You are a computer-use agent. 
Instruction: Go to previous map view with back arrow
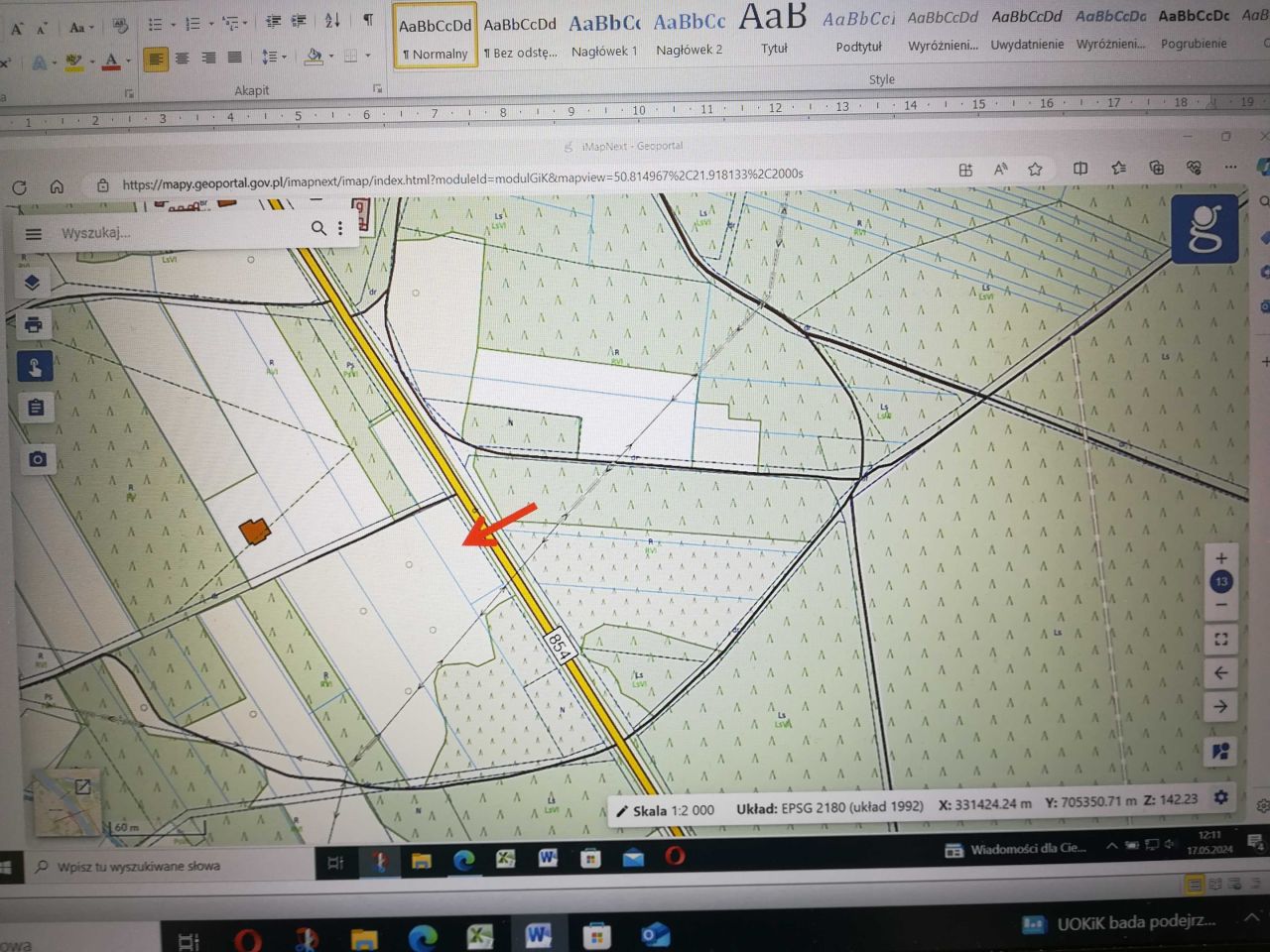click(x=1220, y=672)
